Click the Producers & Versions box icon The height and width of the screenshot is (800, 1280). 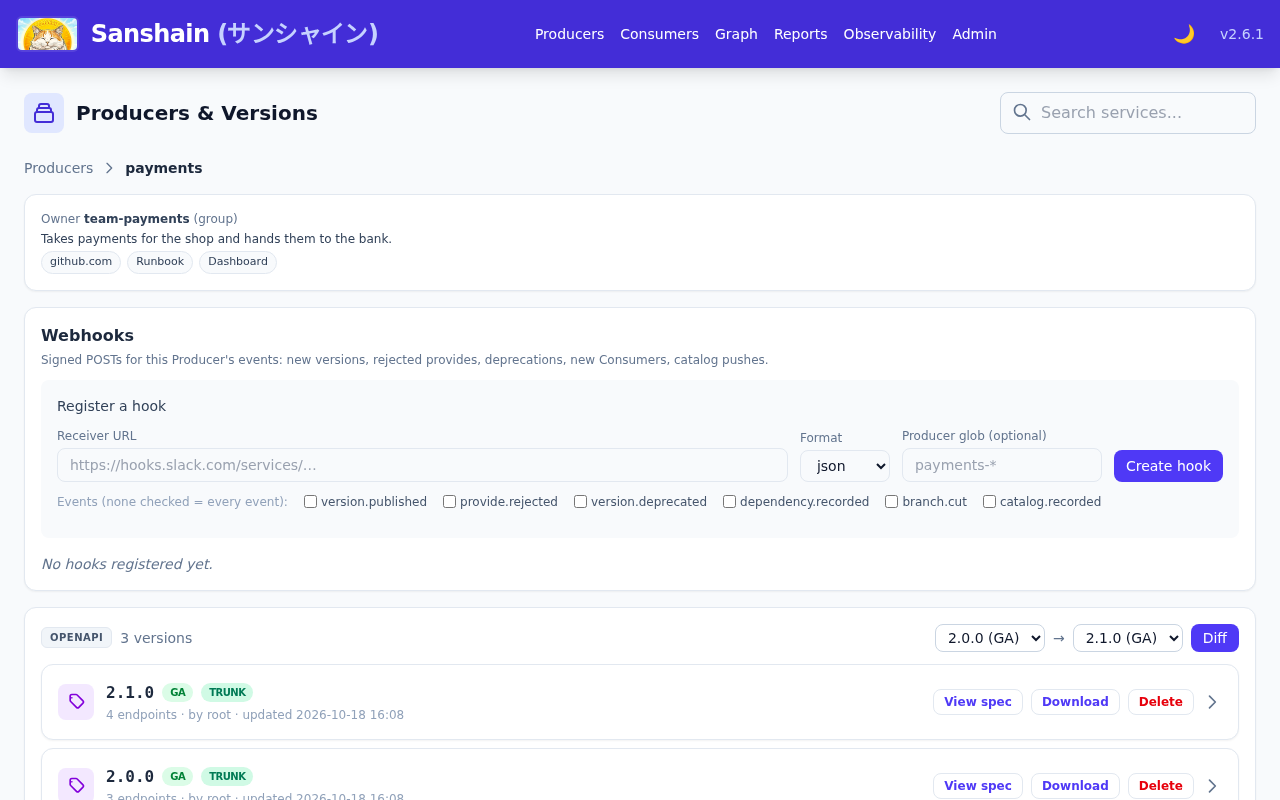click(x=44, y=113)
